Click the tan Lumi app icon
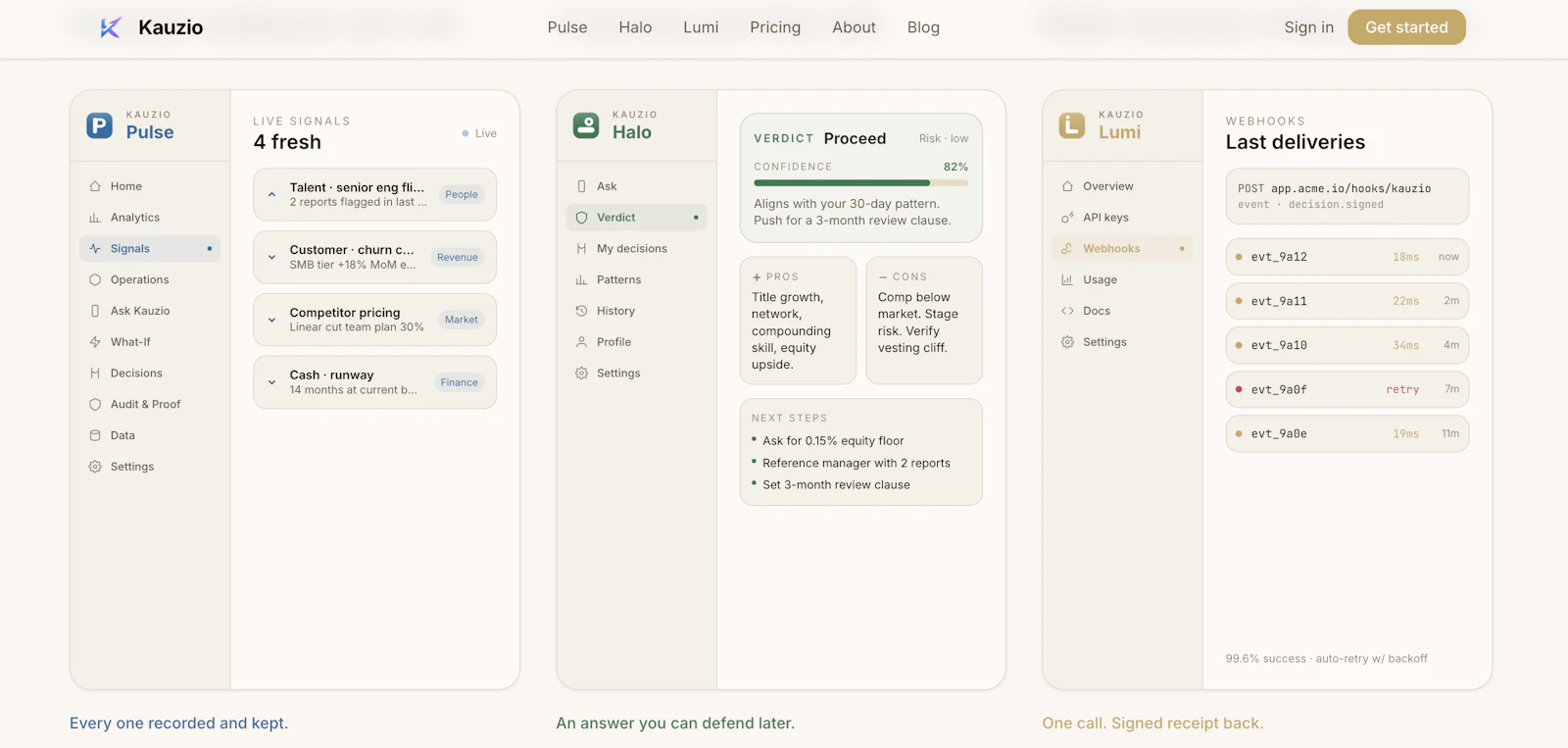Screen dimensions: 1568x748 (x=1072, y=125)
